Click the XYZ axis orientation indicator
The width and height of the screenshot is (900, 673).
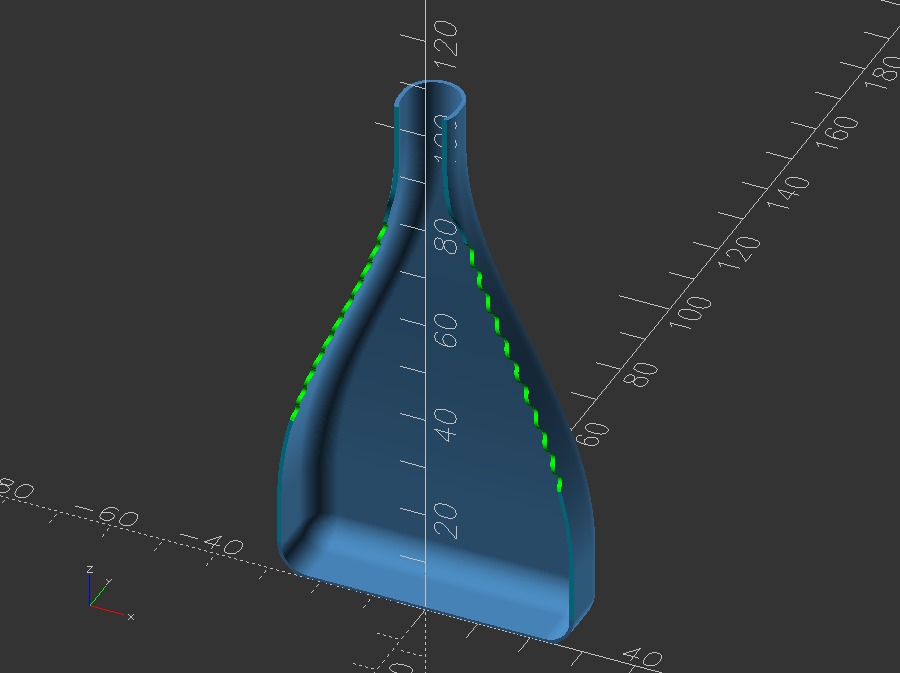point(111,594)
